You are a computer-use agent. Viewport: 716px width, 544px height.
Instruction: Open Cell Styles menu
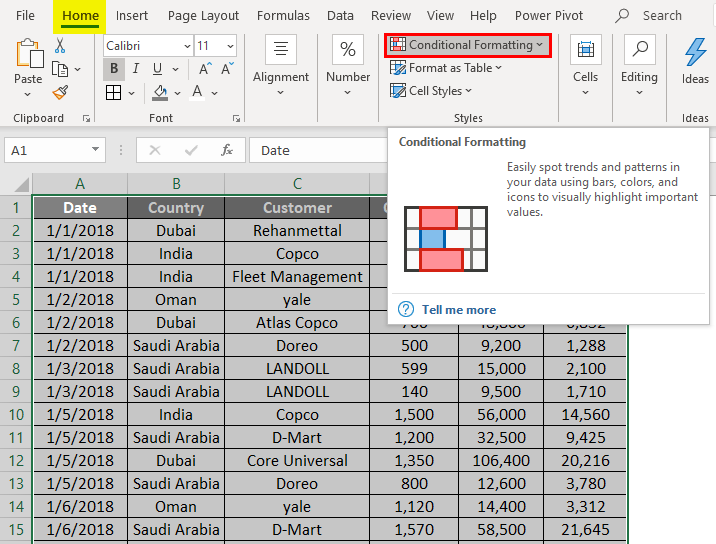(431, 91)
